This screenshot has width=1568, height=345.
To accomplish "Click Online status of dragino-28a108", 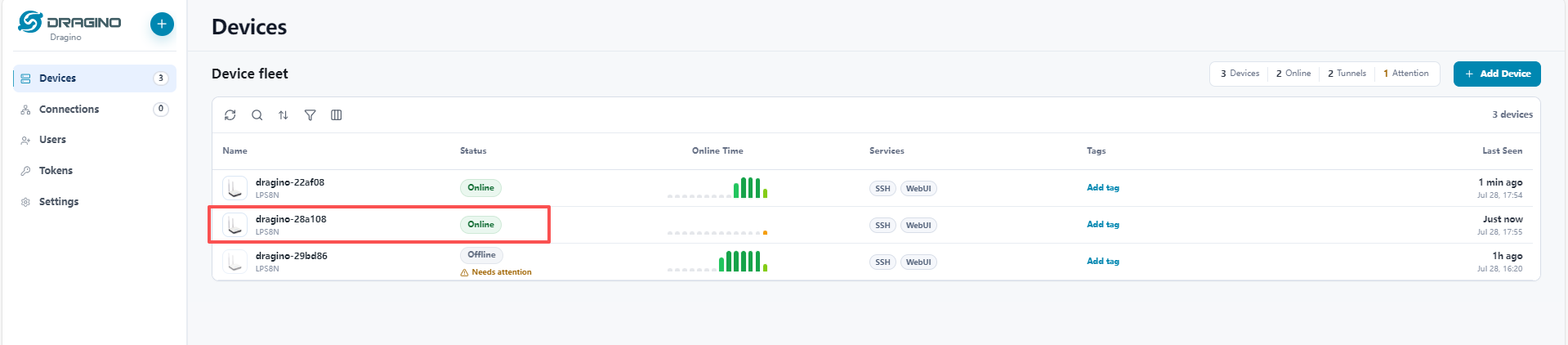I will 480,225.
